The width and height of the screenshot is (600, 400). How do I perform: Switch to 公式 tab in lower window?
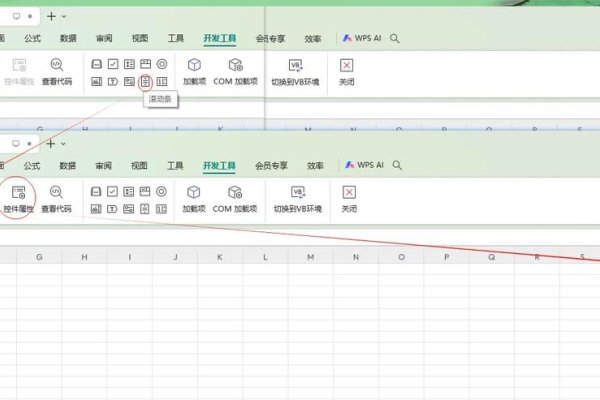click(x=32, y=166)
